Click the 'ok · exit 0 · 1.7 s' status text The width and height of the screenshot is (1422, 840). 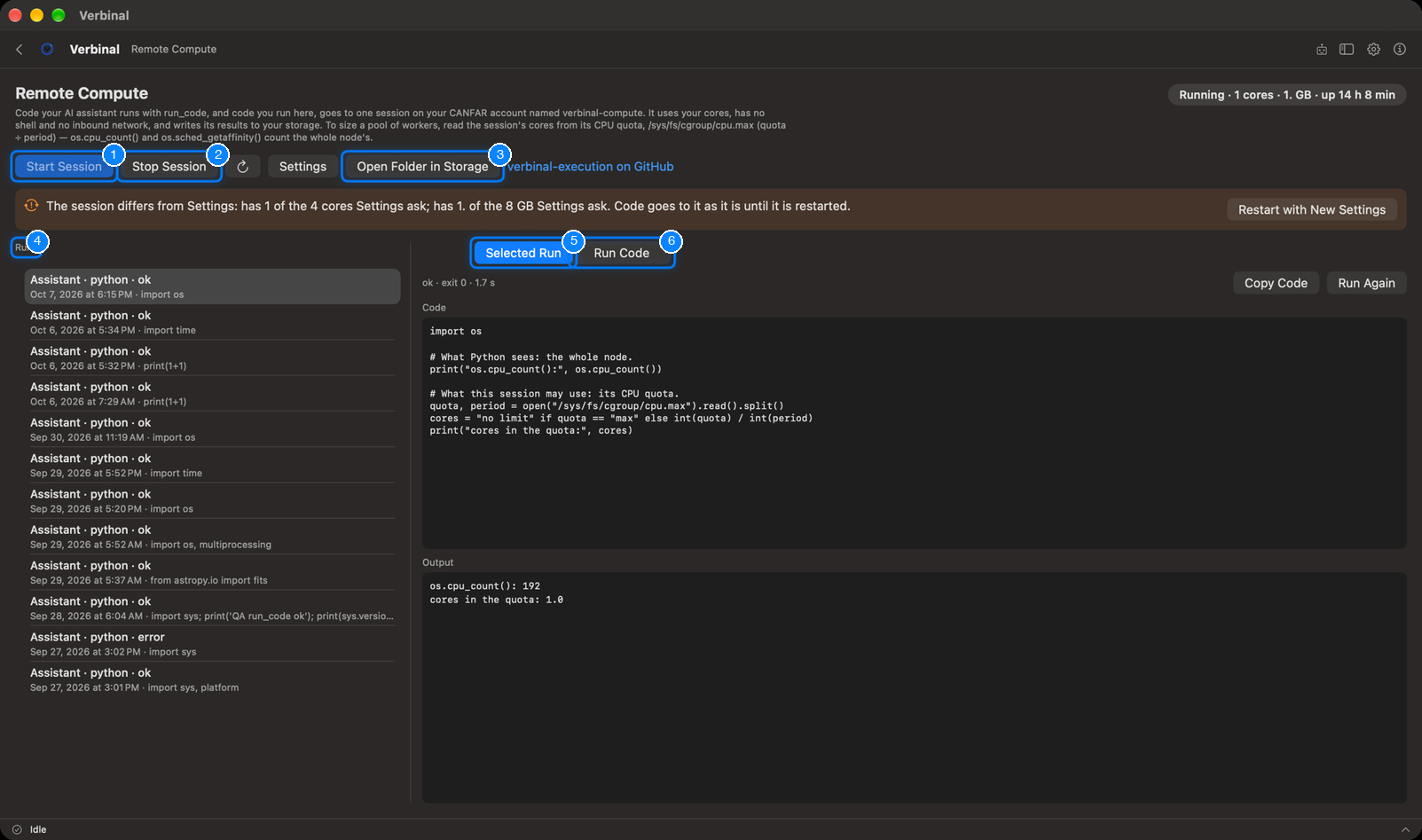click(x=459, y=283)
